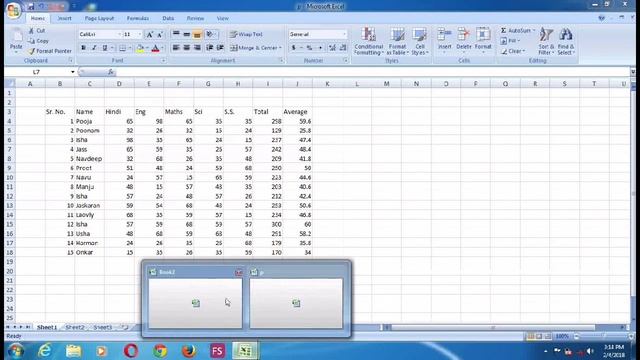640x360 pixels.
Task: Open the Number Format dropdown
Action: tap(344, 34)
